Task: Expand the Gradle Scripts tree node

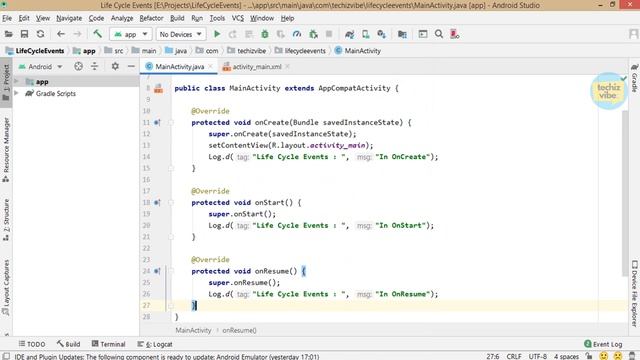Action: tap(16, 93)
